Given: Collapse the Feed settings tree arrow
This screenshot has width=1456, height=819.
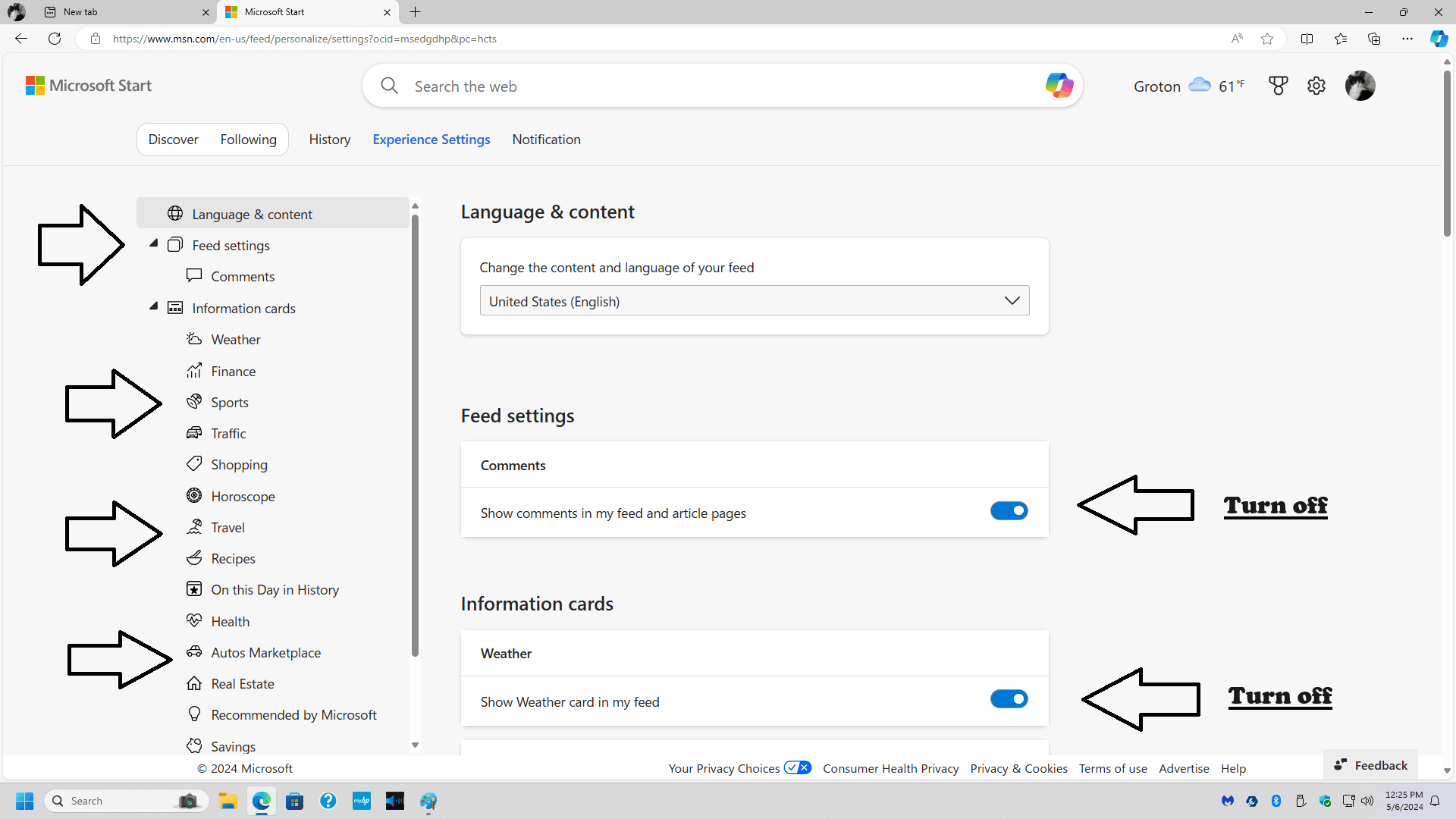Looking at the screenshot, I should pos(154,243).
